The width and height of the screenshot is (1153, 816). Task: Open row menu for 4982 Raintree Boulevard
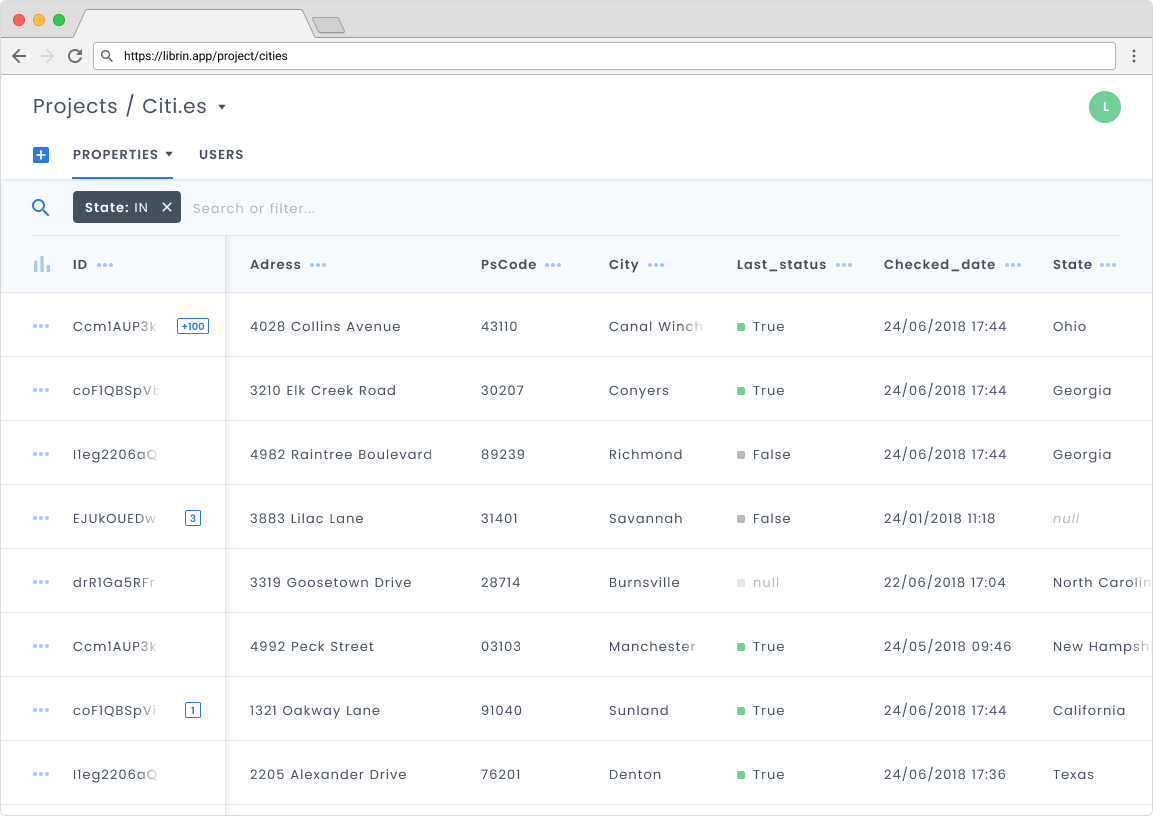click(41, 454)
